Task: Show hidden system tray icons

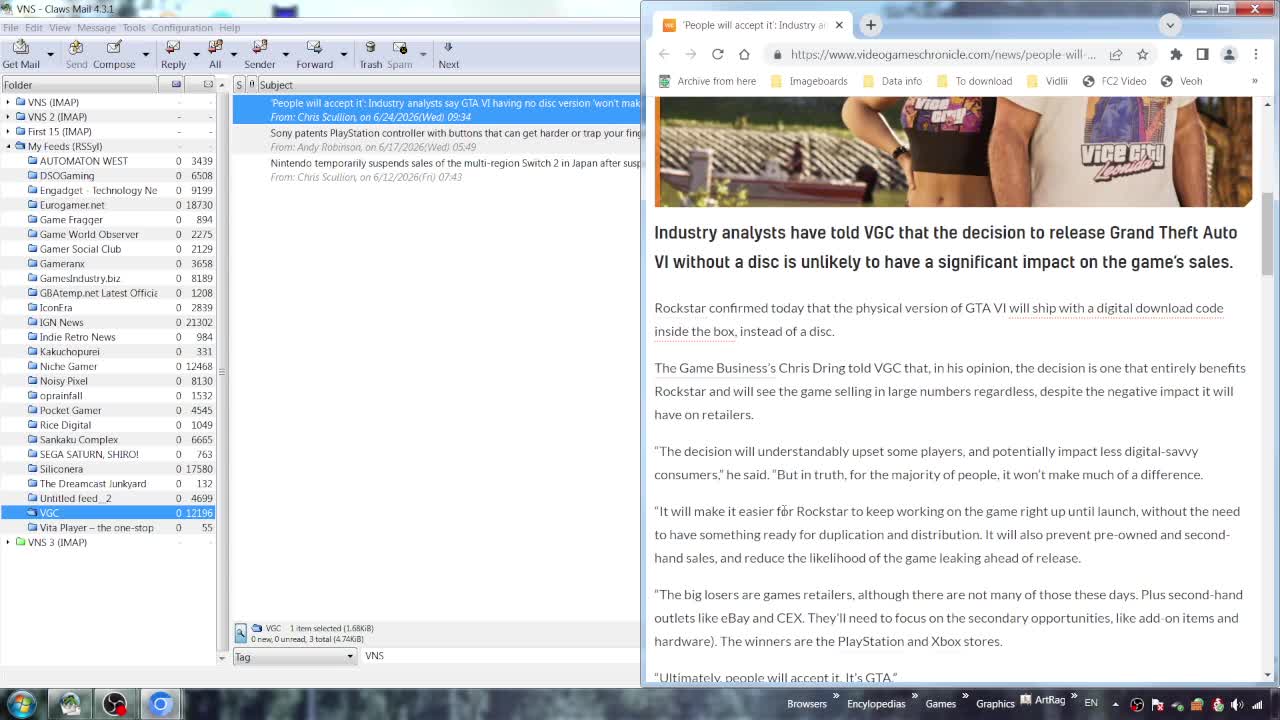Action: pyautogui.click(x=1115, y=704)
